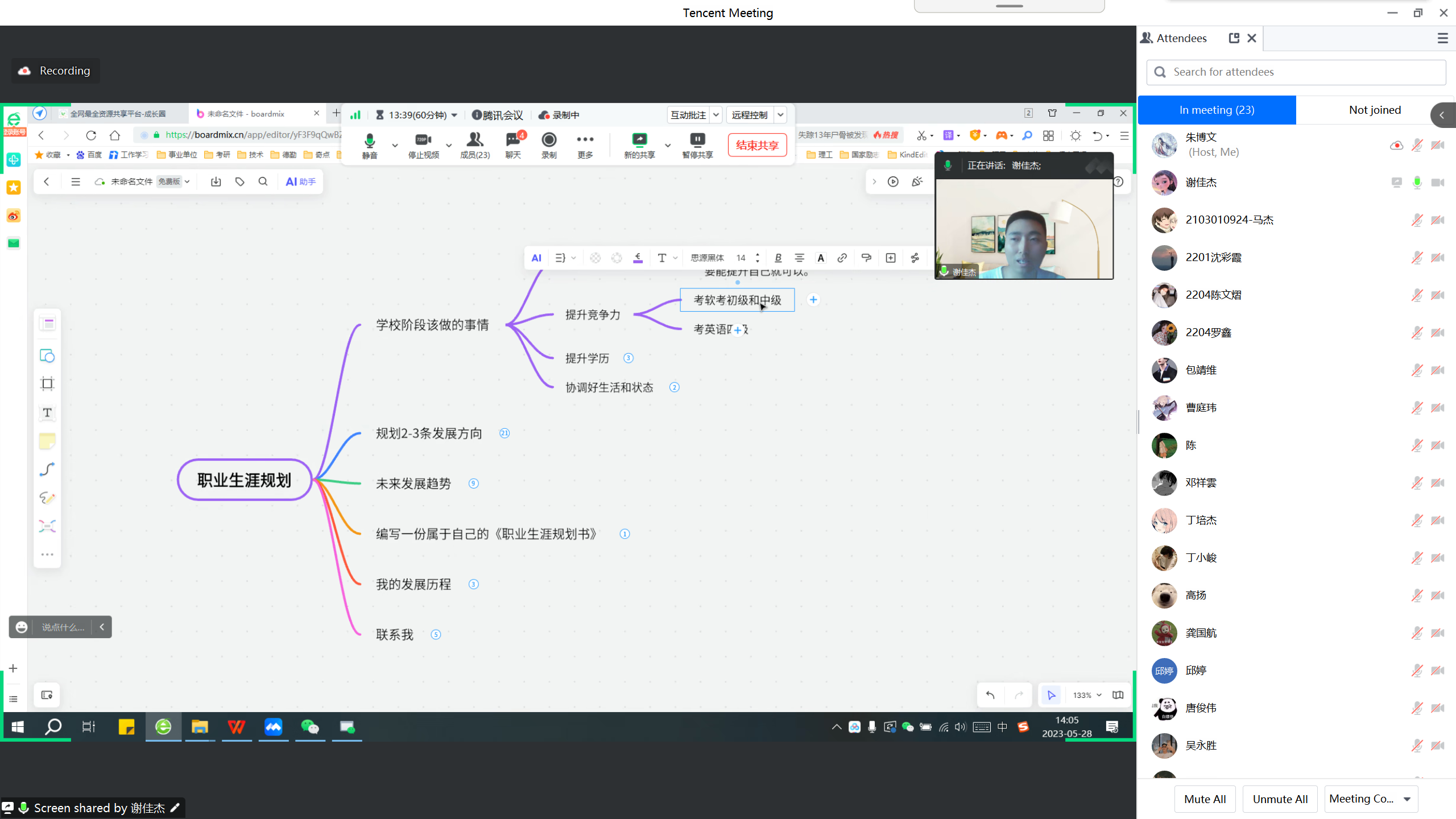Expand the Meeting Controls dropdown
This screenshot has width=1456, height=819.
click(1407, 799)
